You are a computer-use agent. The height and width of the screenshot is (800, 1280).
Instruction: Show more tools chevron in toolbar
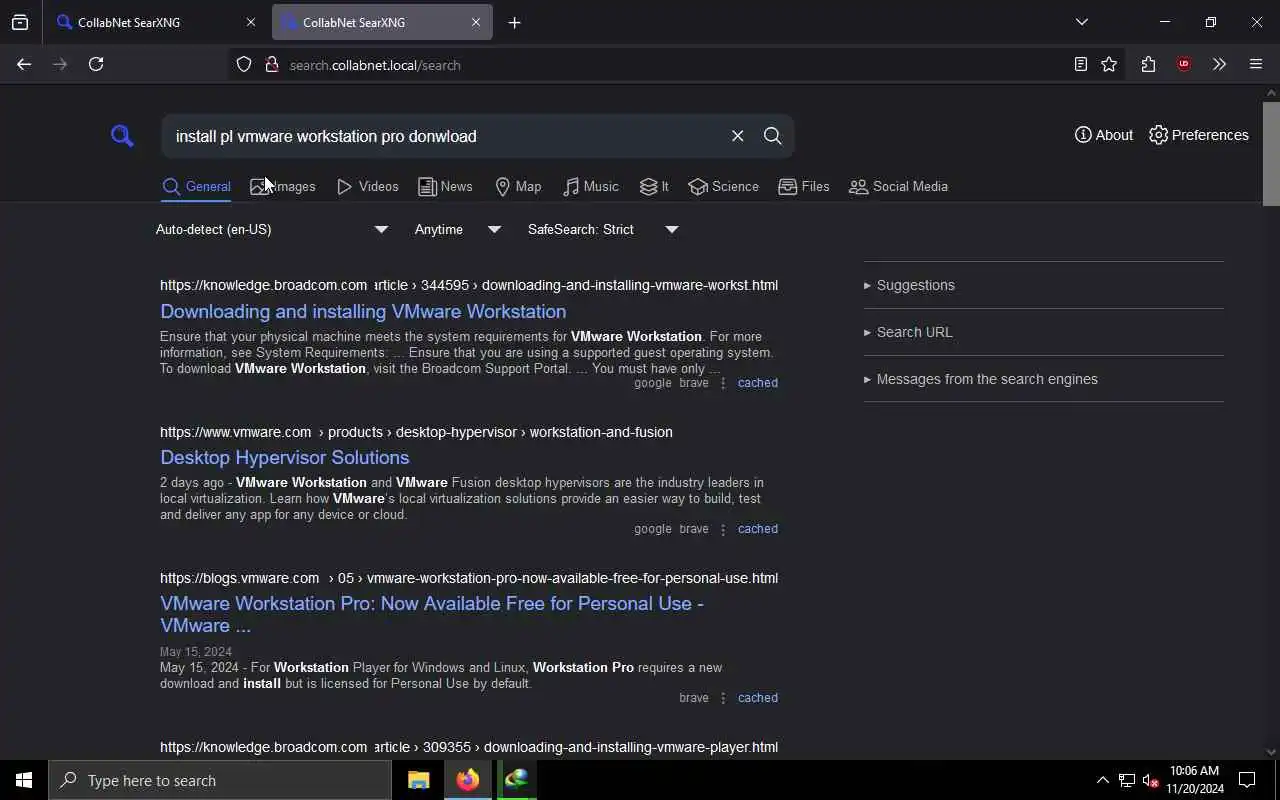coord(1219,64)
